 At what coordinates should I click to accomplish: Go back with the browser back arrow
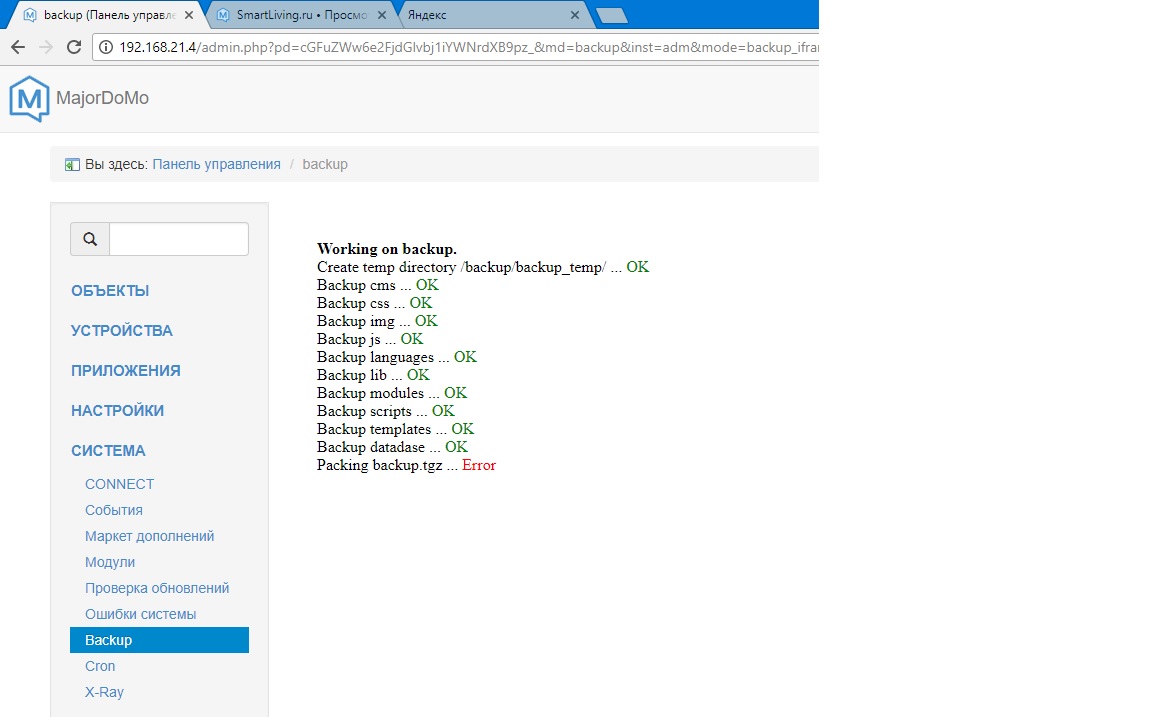(18, 47)
